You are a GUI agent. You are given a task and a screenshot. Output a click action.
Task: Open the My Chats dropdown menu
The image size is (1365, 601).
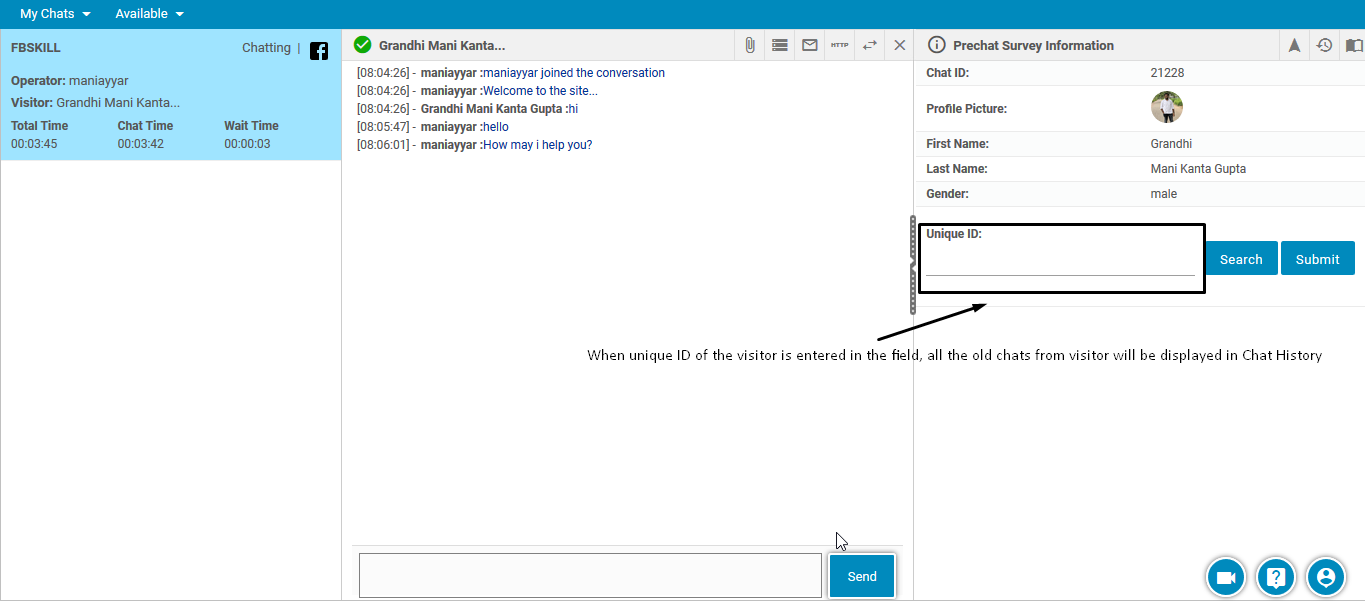pyautogui.click(x=55, y=14)
